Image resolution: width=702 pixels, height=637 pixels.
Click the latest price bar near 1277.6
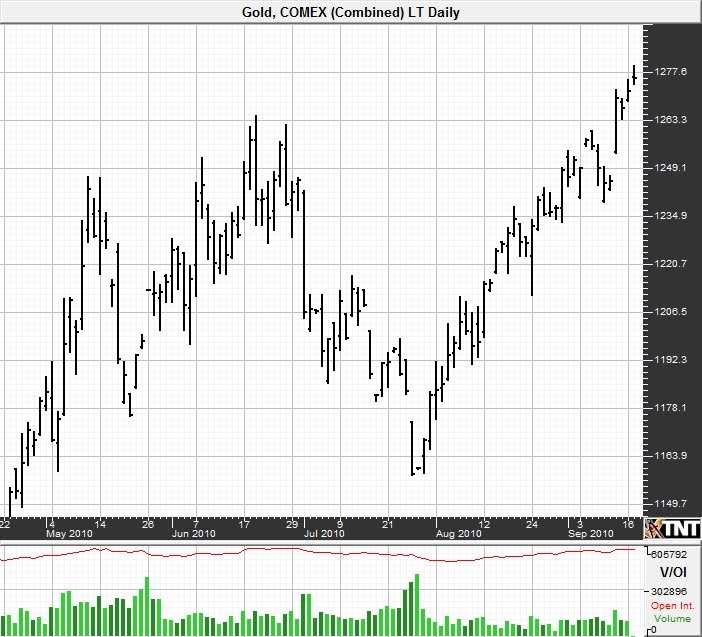coord(634,75)
